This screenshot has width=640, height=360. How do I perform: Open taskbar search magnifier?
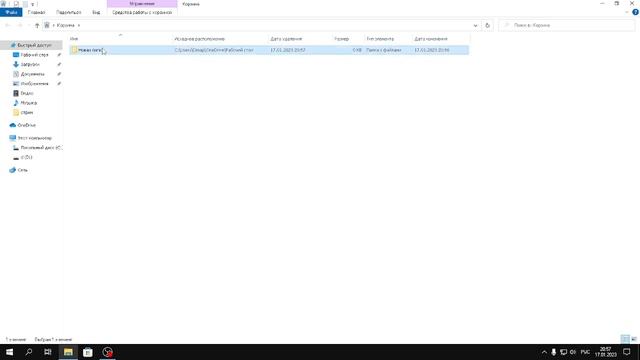click(x=29, y=352)
